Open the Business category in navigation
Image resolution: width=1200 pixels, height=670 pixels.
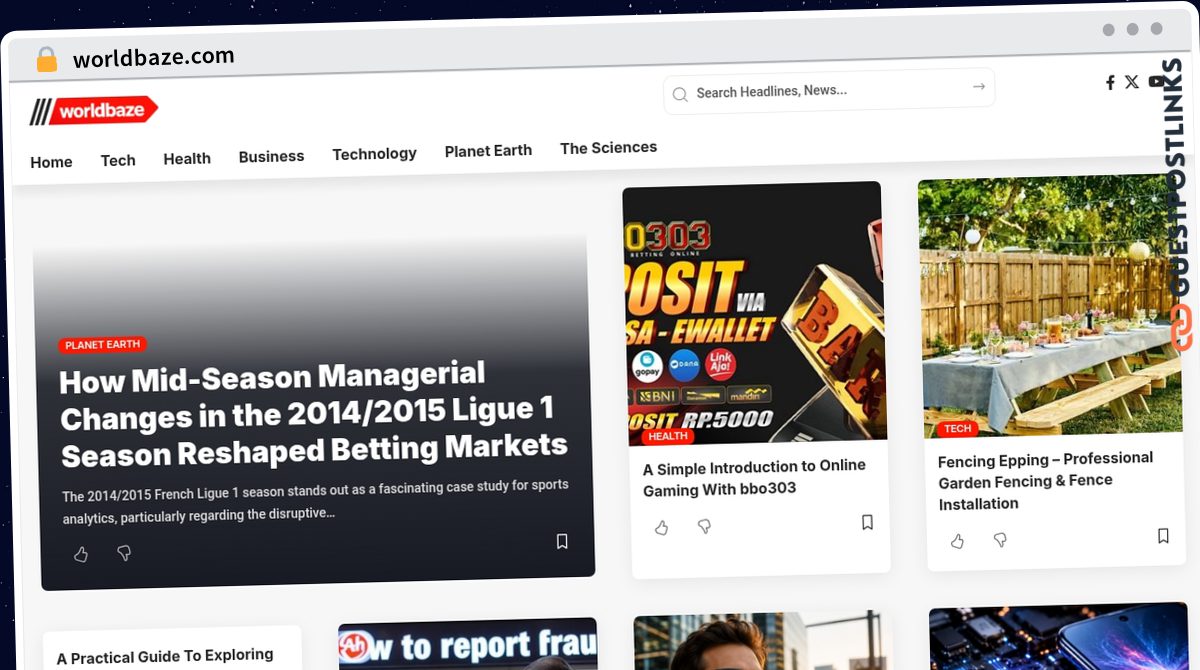click(271, 156)
